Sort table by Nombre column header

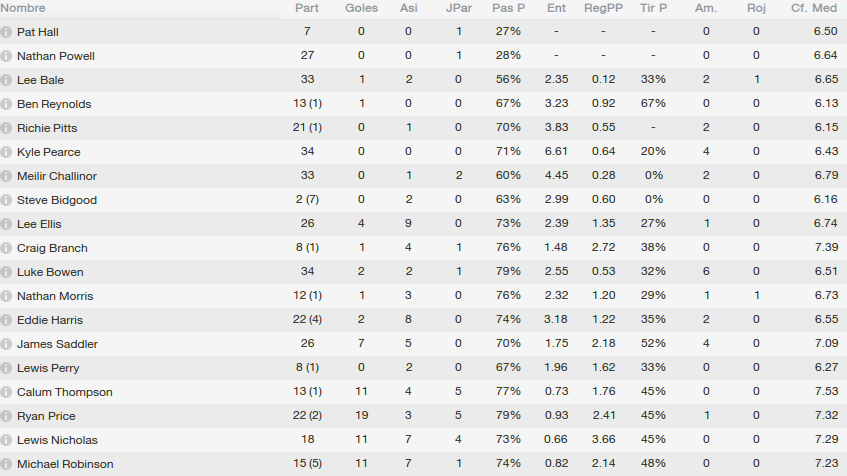23,8
